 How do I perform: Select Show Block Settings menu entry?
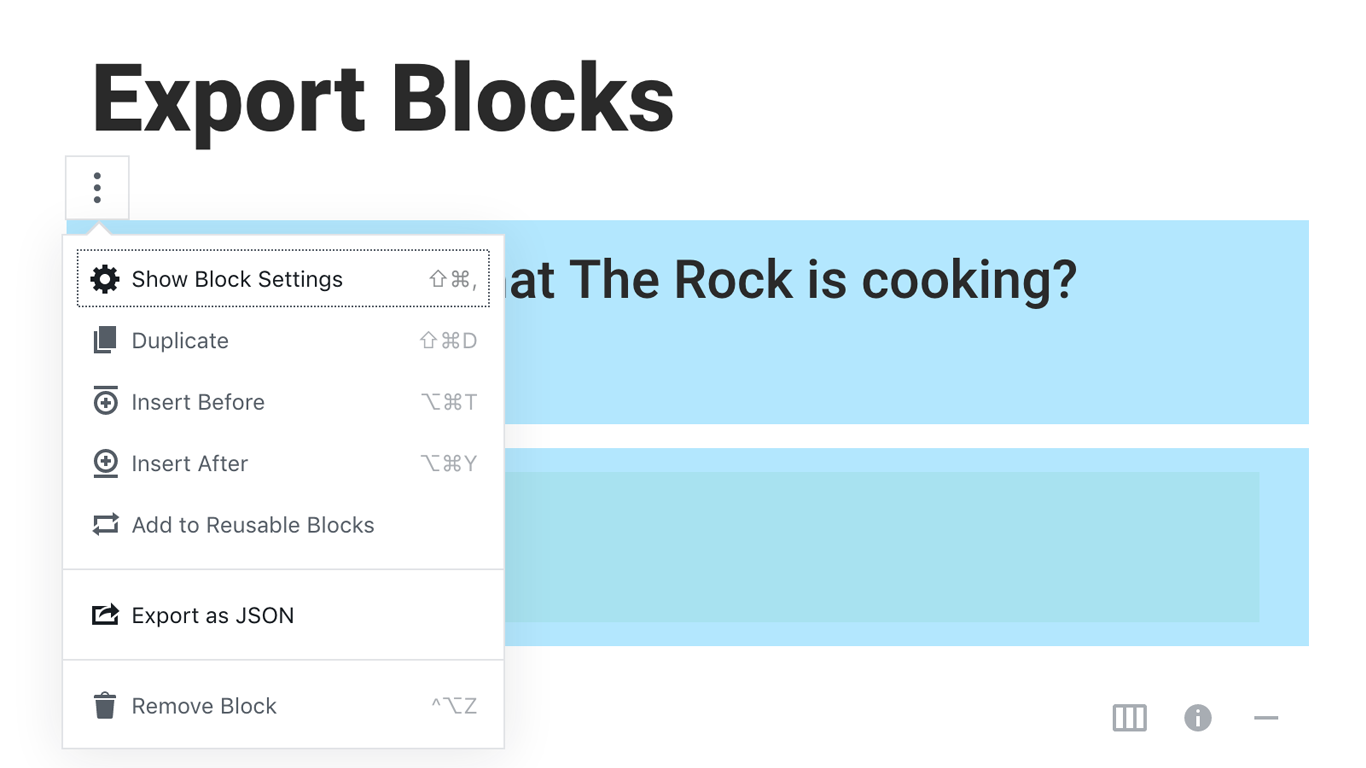[x=283, y=279]
